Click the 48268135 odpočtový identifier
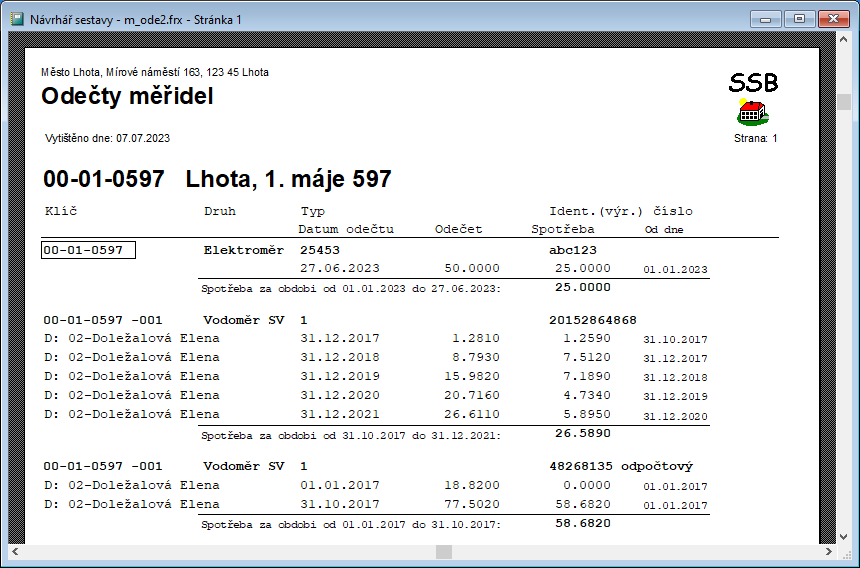The height and width of the screenshot is (568, 860). point(620,466)
